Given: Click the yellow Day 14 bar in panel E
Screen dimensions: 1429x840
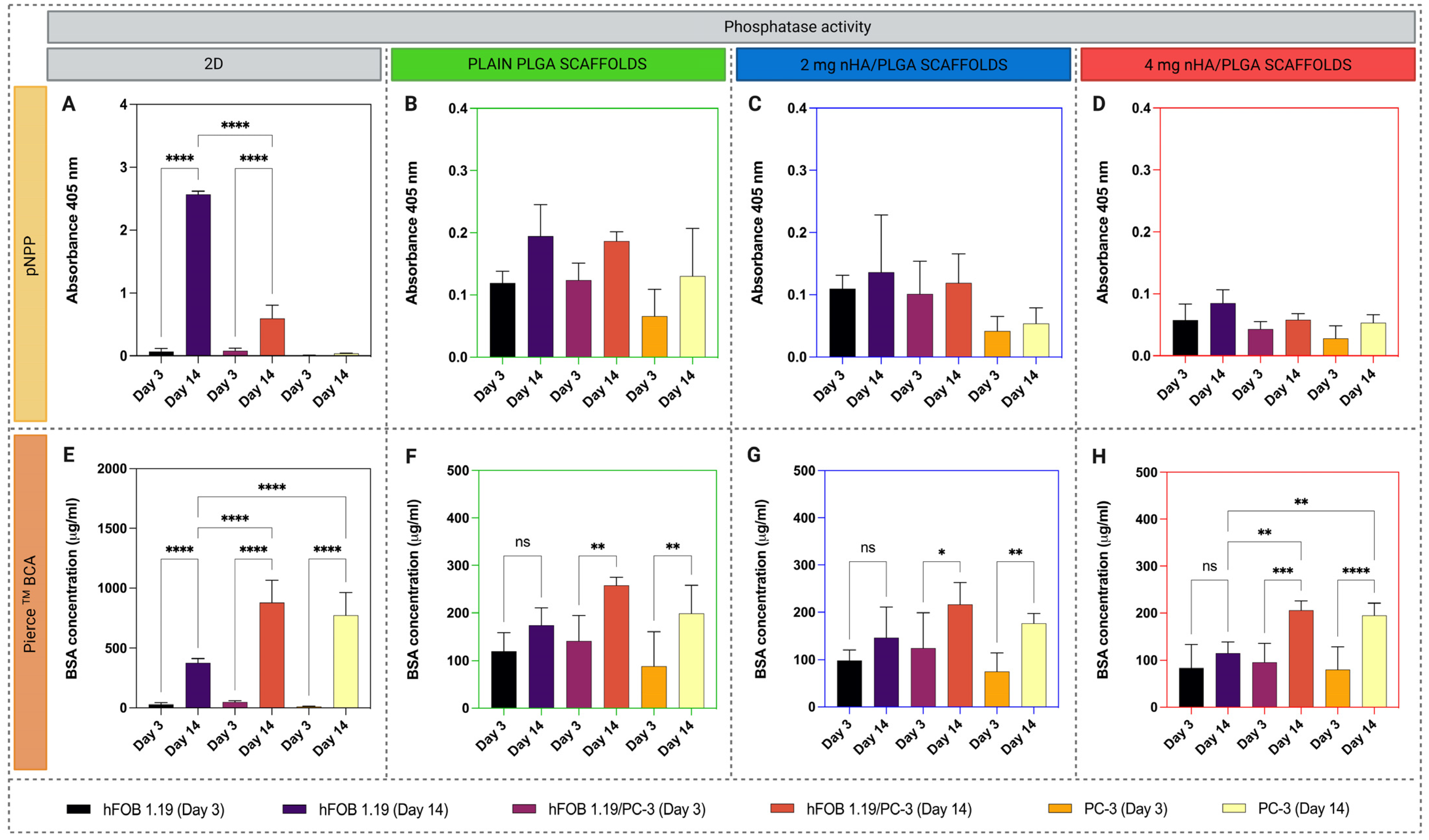Looking at the screenshot, I should 345,661.
